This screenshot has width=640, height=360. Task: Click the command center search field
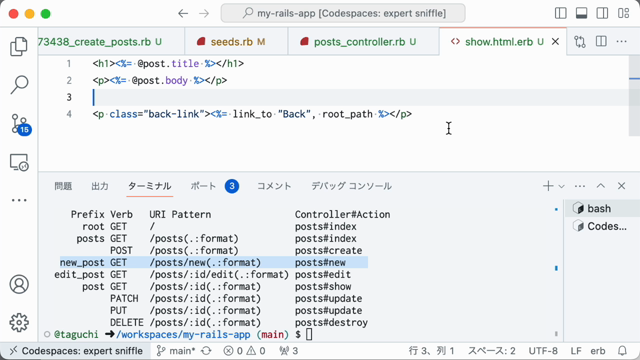343,13
